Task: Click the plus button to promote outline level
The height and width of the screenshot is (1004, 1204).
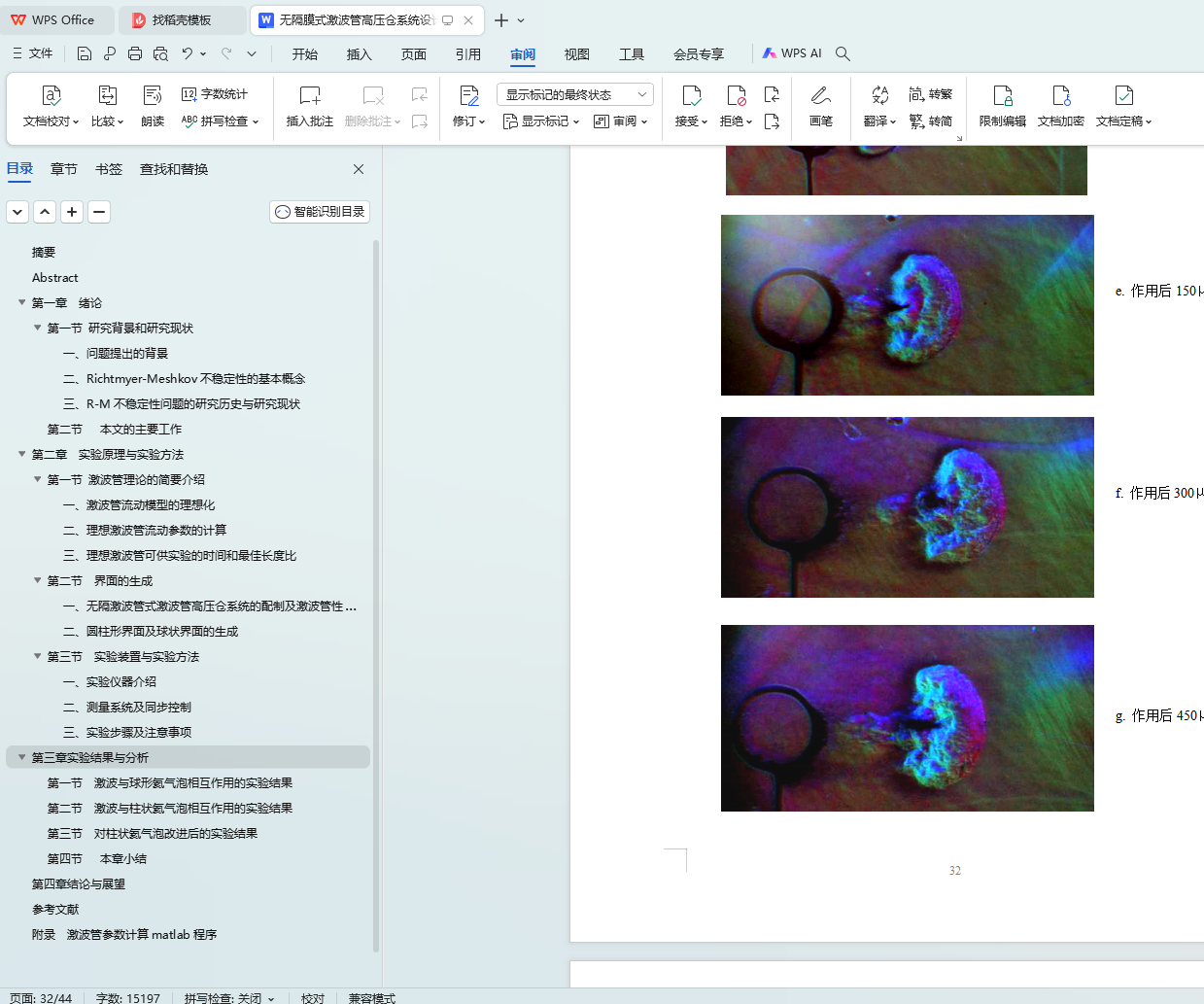Action: pos(72,212)
